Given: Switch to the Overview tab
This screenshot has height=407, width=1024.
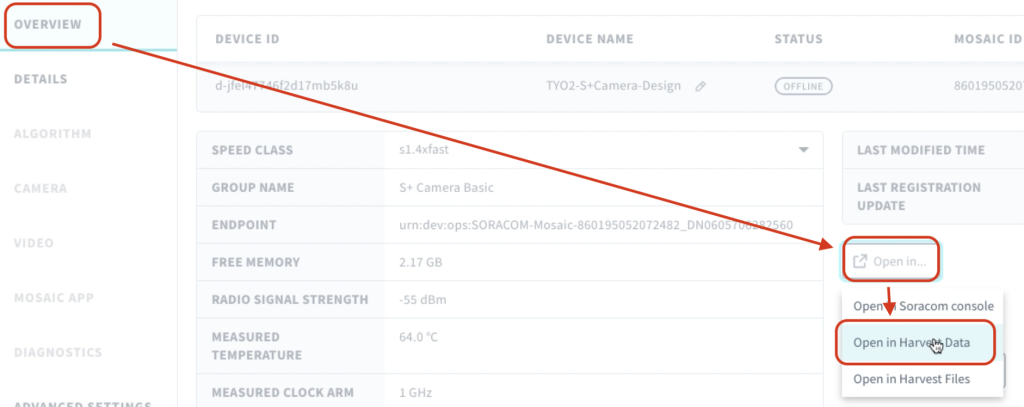Looking at the screenshot, I should point(48,24).
